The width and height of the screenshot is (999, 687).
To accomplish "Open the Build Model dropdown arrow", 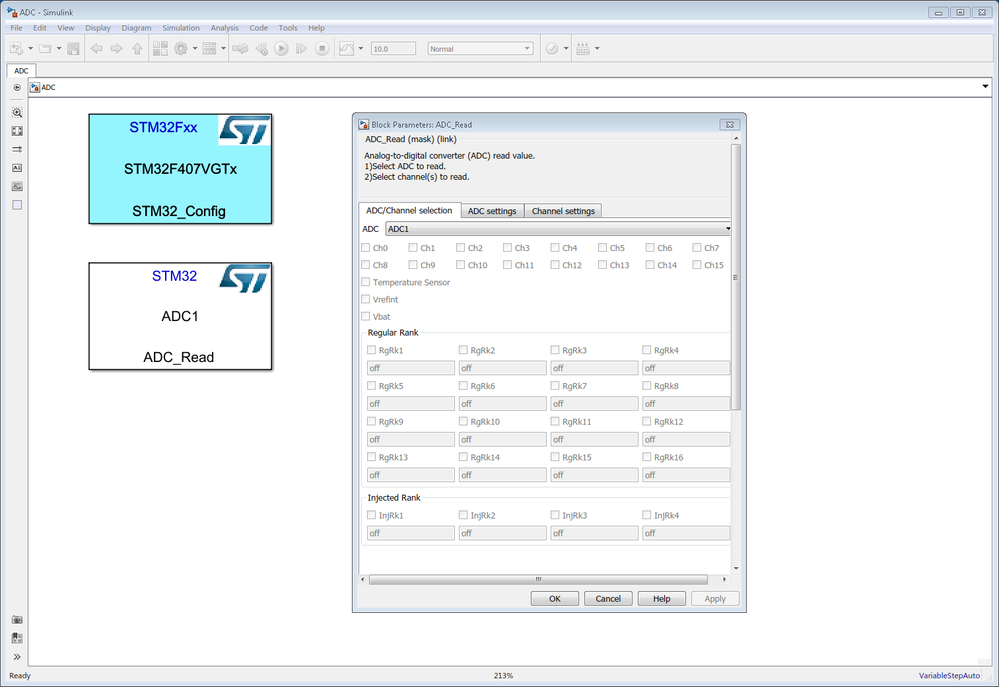I will (597, 48).
